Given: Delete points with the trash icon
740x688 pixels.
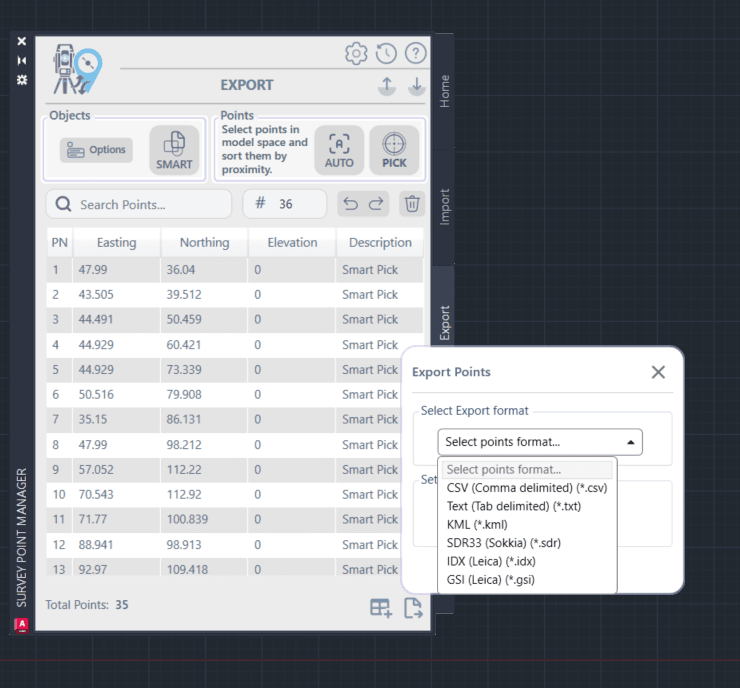Looking at the screenshot, I should tap(412, 204).
